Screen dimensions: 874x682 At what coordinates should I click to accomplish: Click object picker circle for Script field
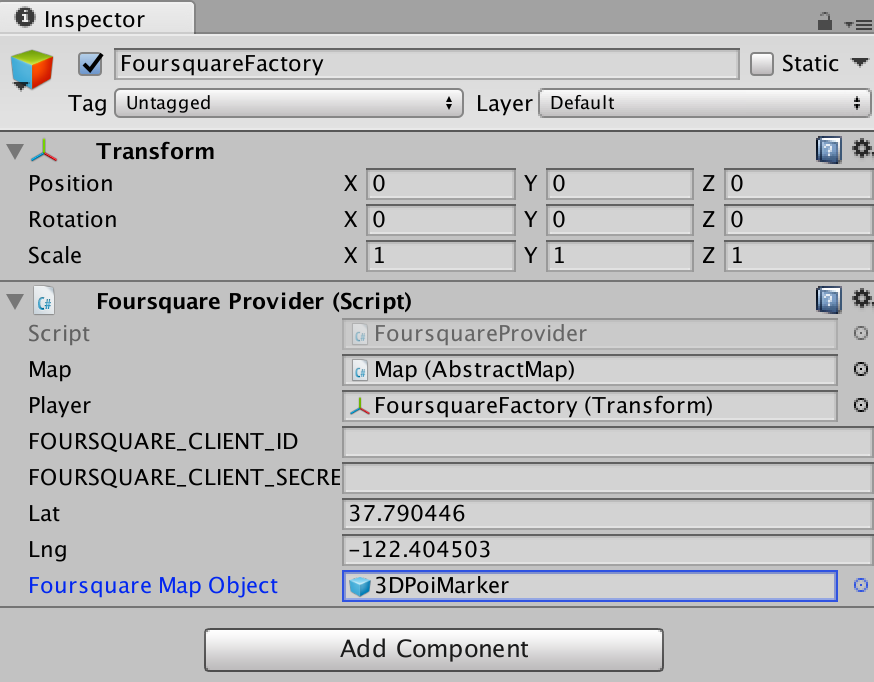point(861,333)
